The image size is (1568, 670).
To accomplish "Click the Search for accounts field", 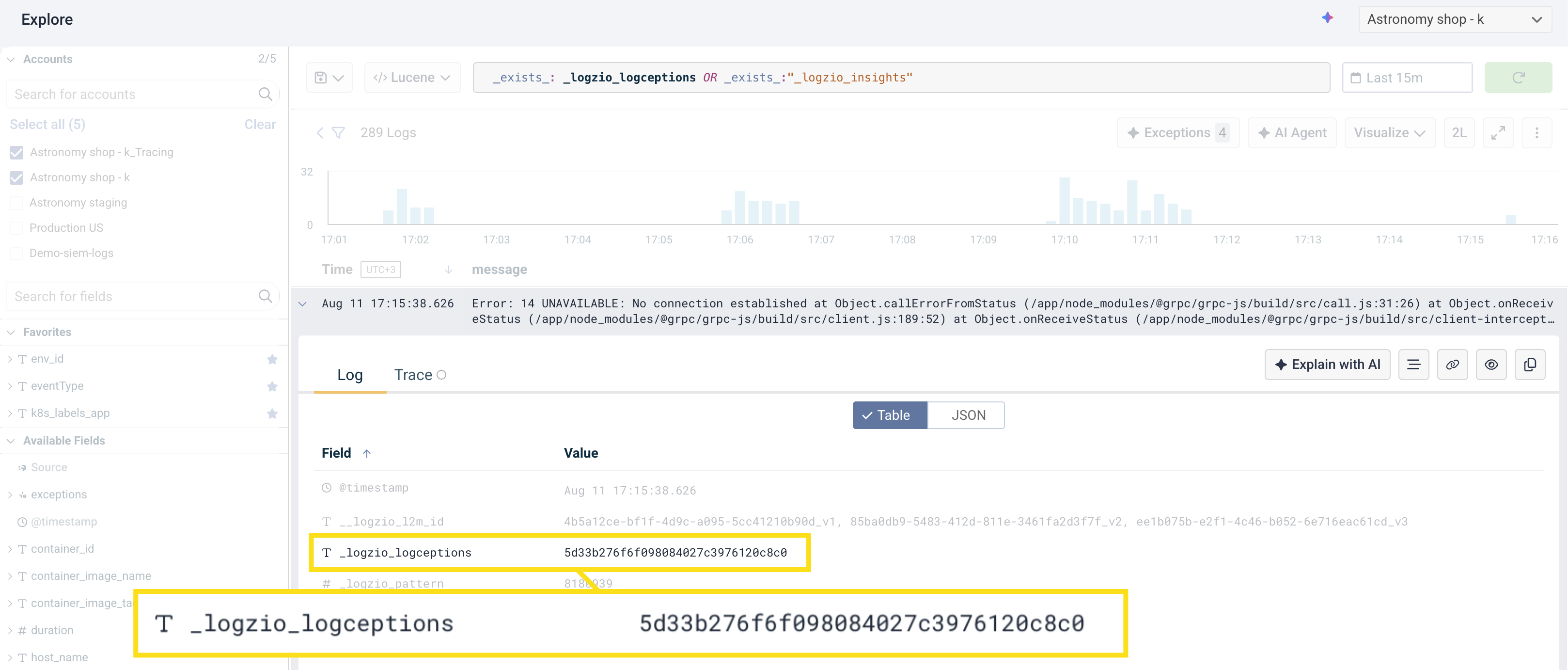I will pyautogui.click(x=142, y=95).
